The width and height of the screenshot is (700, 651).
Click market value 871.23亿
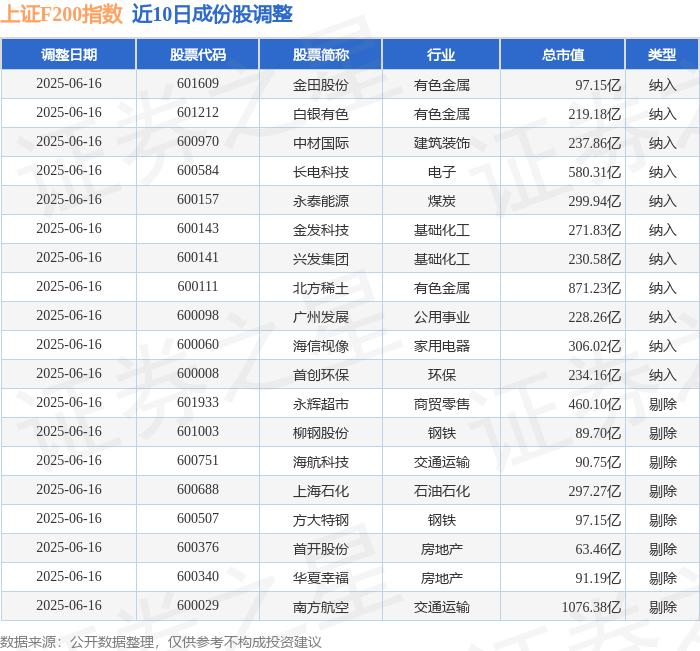click(594, 288)
